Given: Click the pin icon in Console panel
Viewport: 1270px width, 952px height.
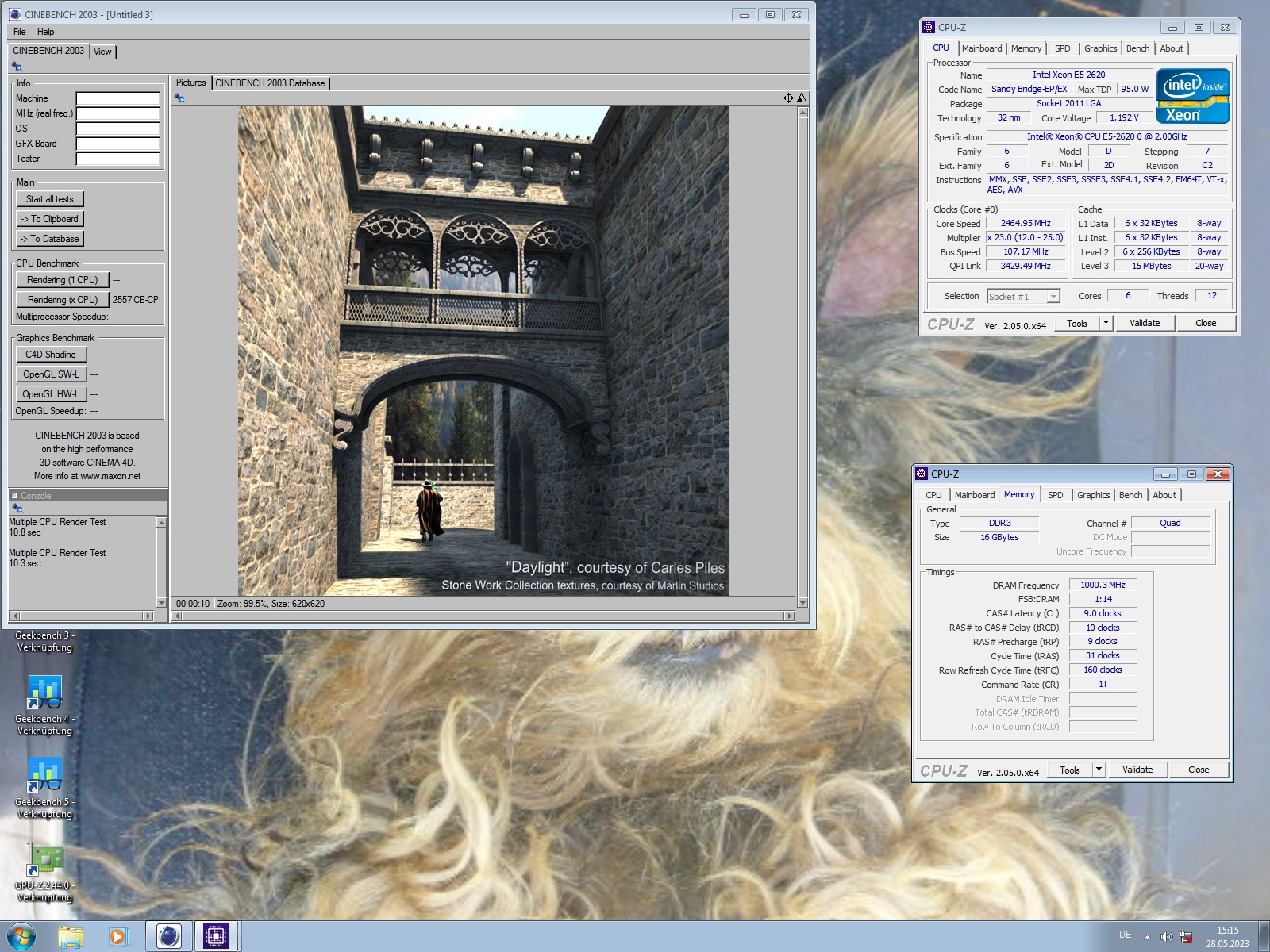Looking at the screenshot, I should pyautogui.click(x=17, y=509).
